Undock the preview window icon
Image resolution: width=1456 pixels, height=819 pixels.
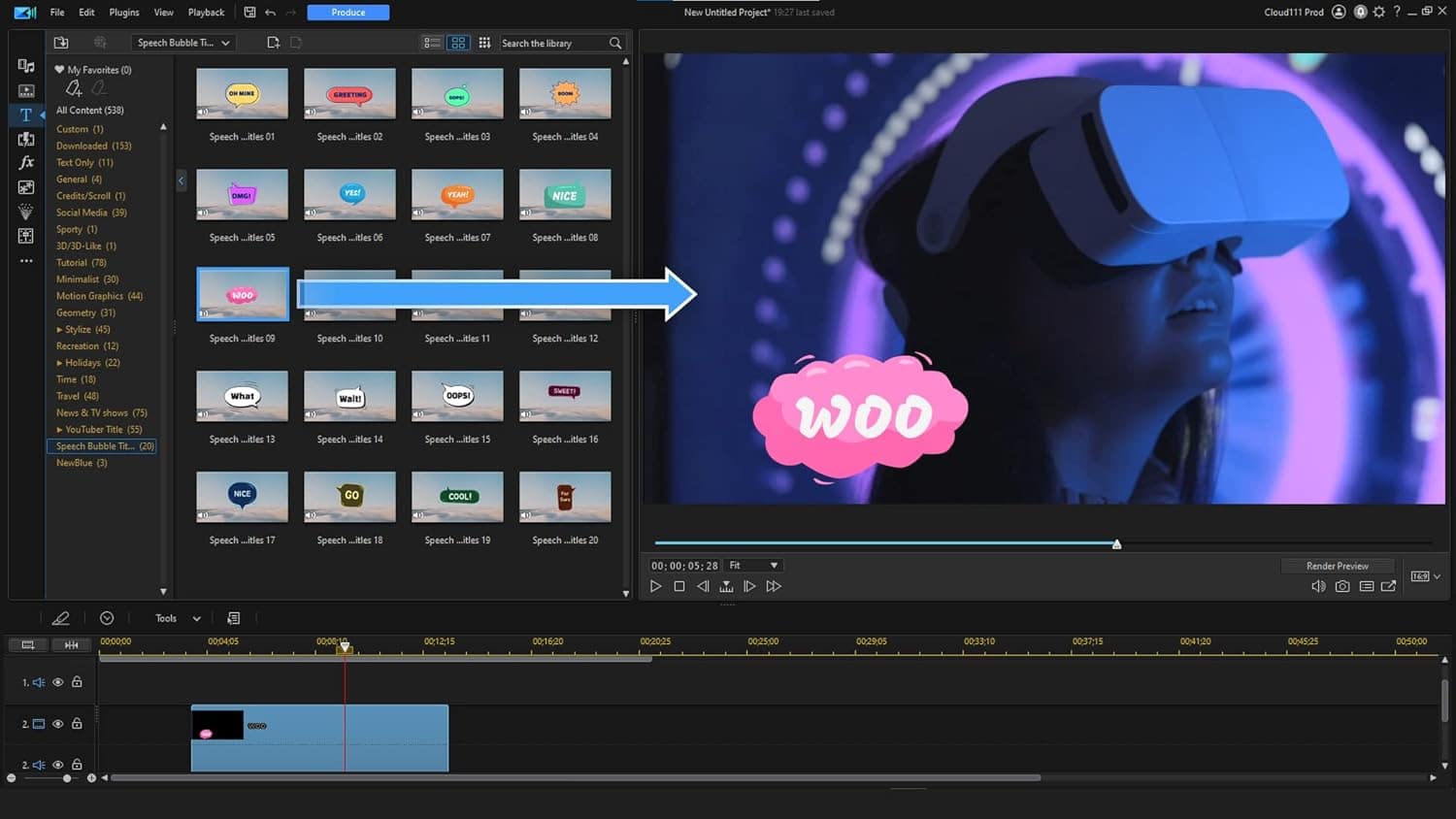(1389, 586)
